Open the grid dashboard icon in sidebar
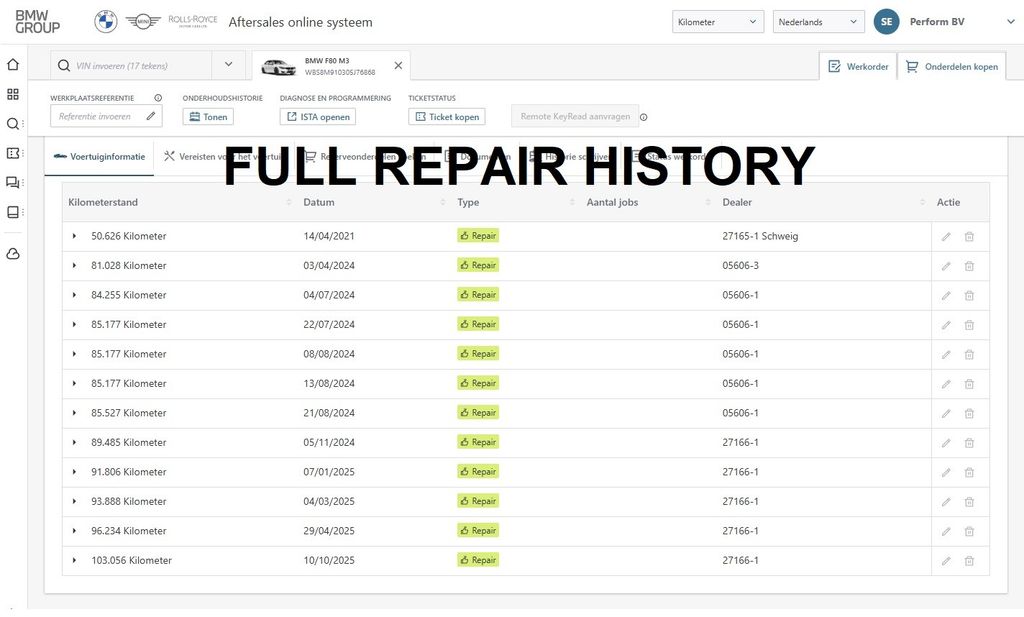Image resolution: width=1024 pixels, height=617 pixels. tap(13, 94)
